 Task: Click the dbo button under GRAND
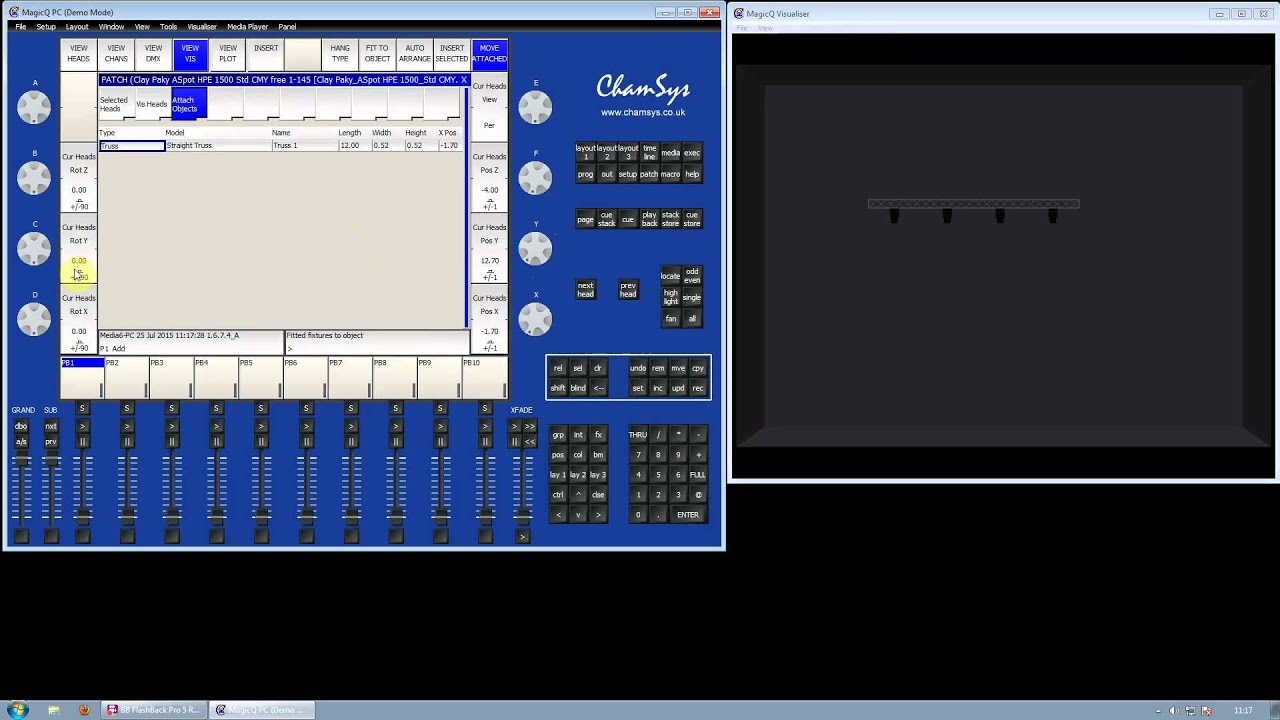point(21,426)
